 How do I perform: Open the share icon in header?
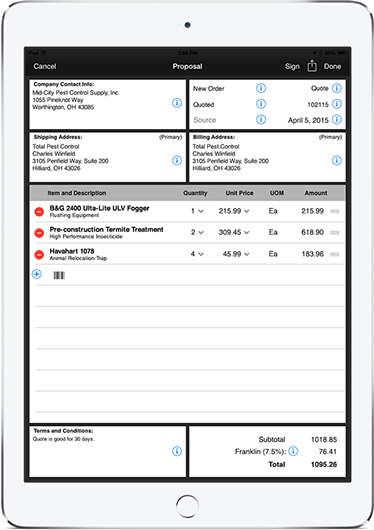(x=312, y=66)
